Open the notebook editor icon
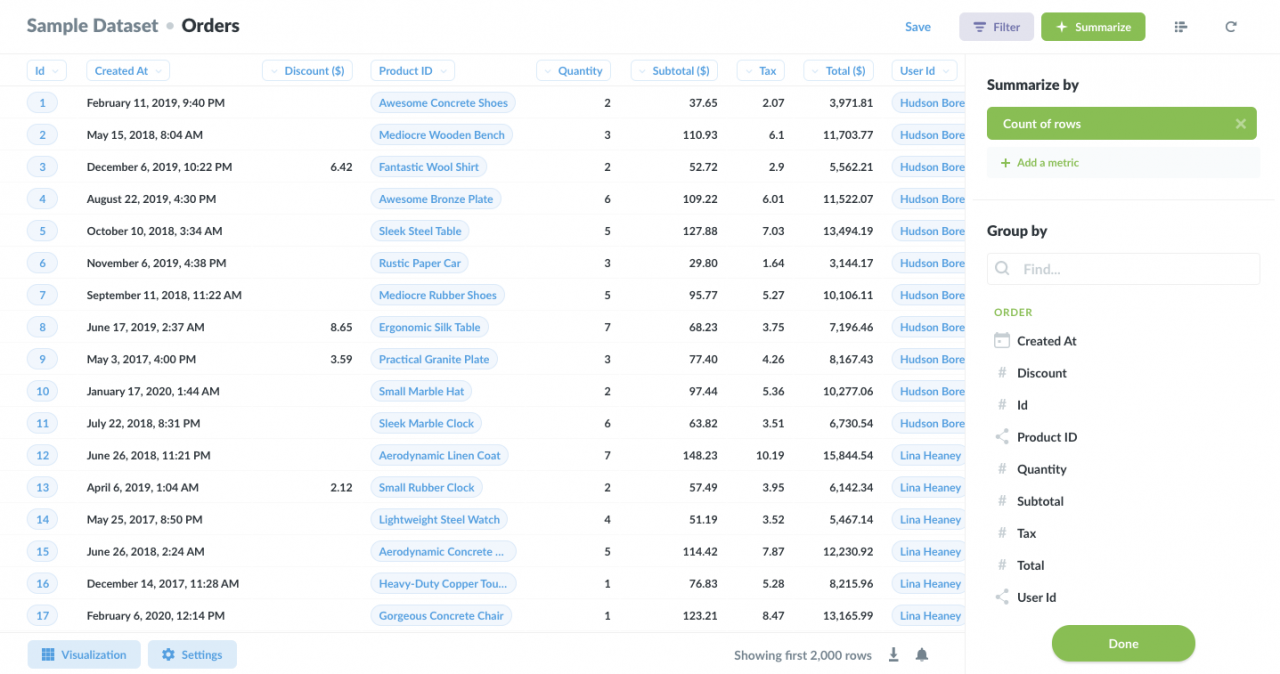This screenshot has width=1280, height=674. click(1181, 27)
